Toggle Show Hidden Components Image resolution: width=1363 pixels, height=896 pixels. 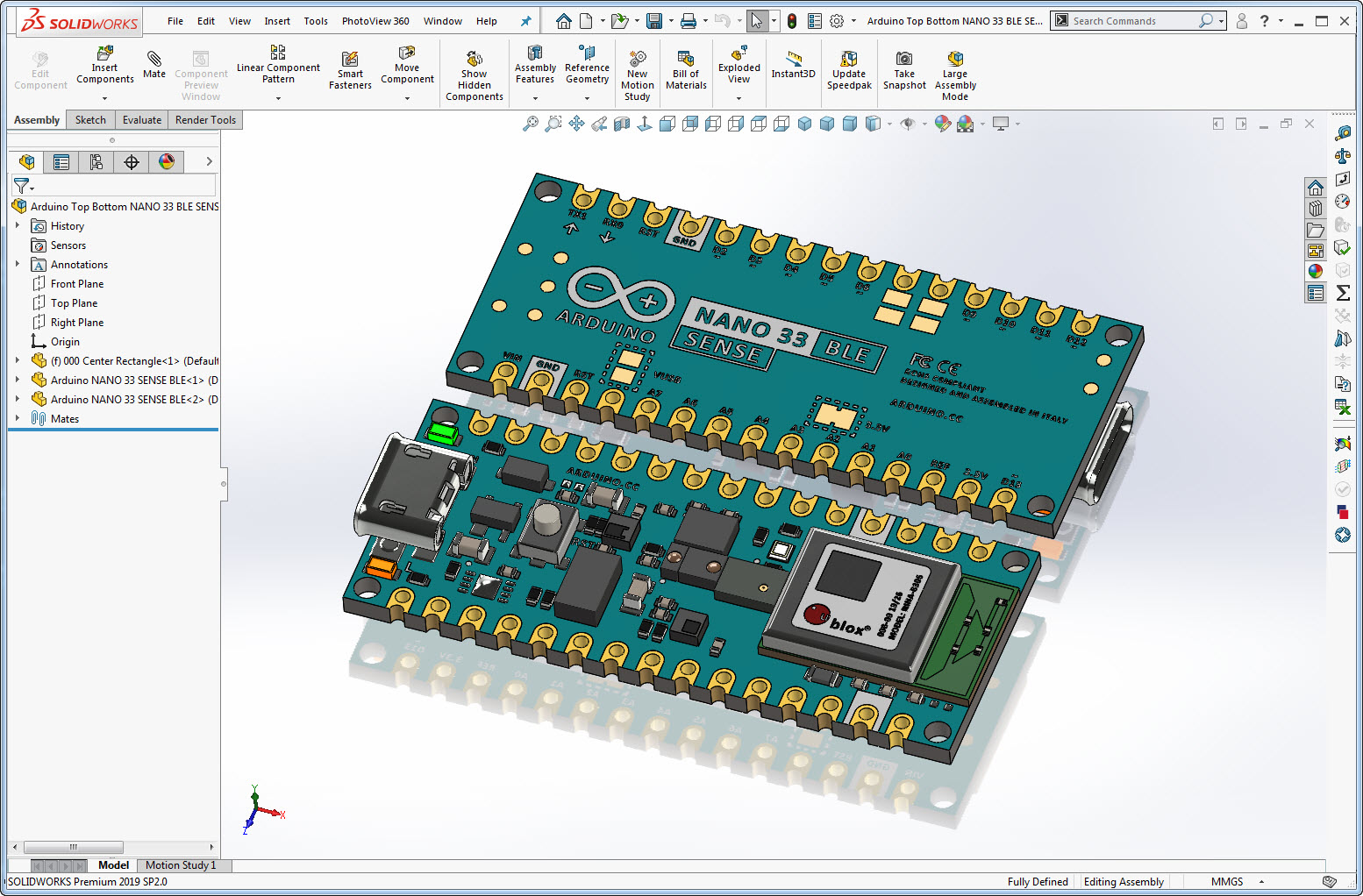tap(475, 75)
